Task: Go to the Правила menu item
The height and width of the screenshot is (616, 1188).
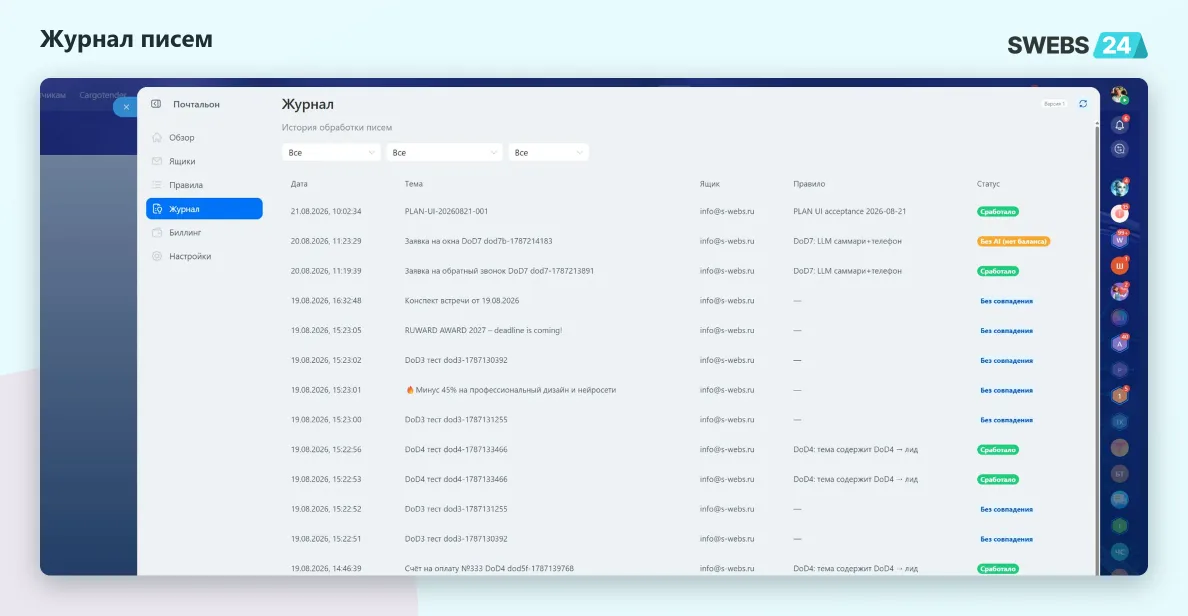Action: coord(204,185)
